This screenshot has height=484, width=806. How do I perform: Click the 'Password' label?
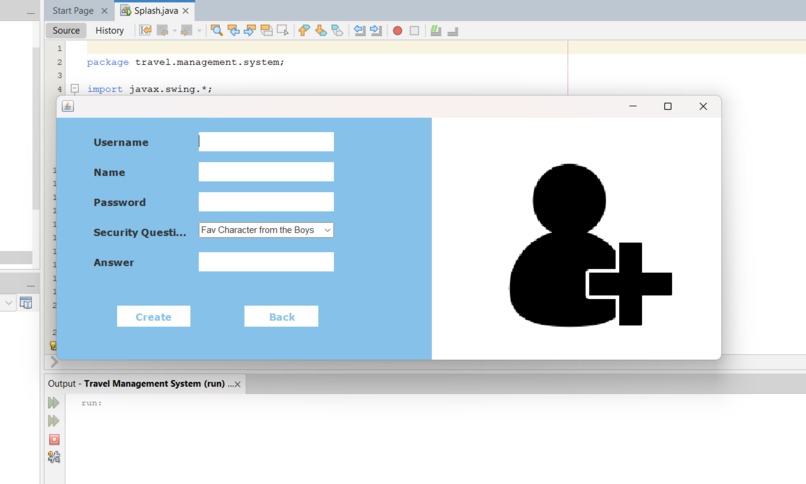coord(119,202)
